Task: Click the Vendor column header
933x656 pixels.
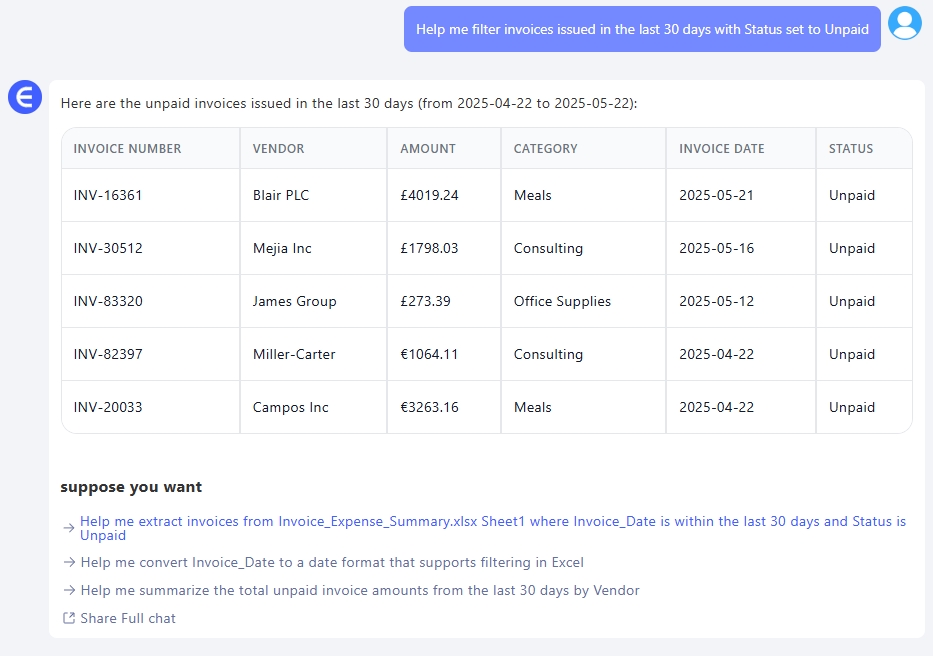Action: tap(279, 149)
